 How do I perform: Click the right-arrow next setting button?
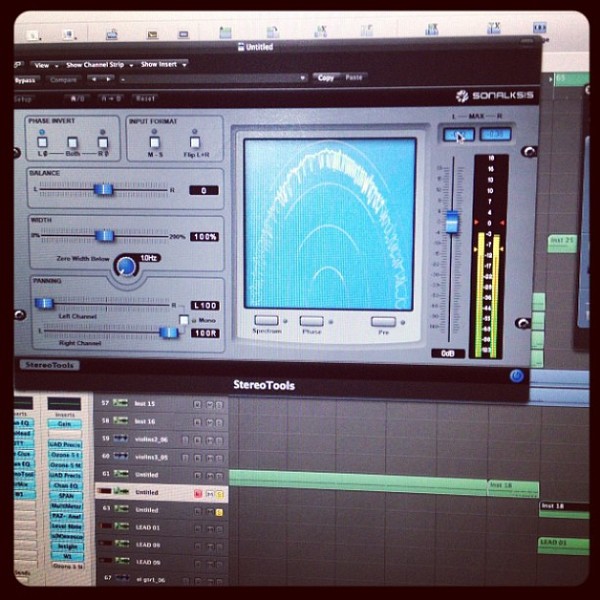pos(108,79)
